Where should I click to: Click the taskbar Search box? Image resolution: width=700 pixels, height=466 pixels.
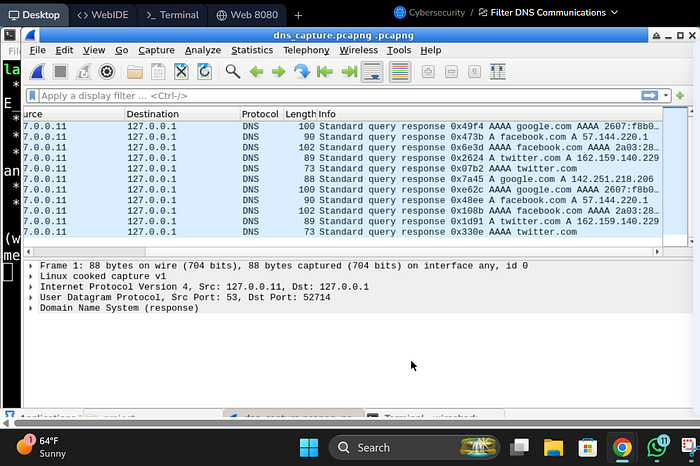(414, 447)
